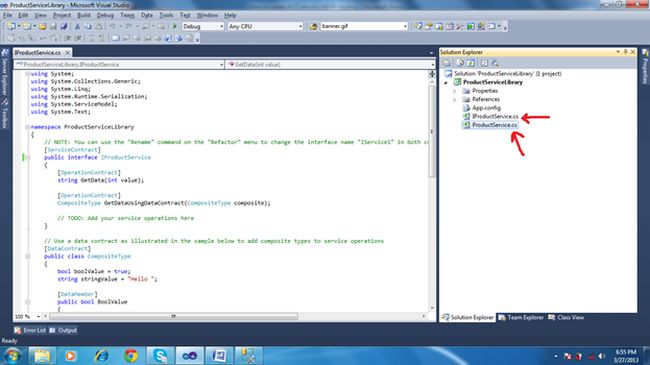Viewport: 650px width, 365px height.
Task: Click the Toolbox icon on standard toolbar
Action: pos(460,26)
